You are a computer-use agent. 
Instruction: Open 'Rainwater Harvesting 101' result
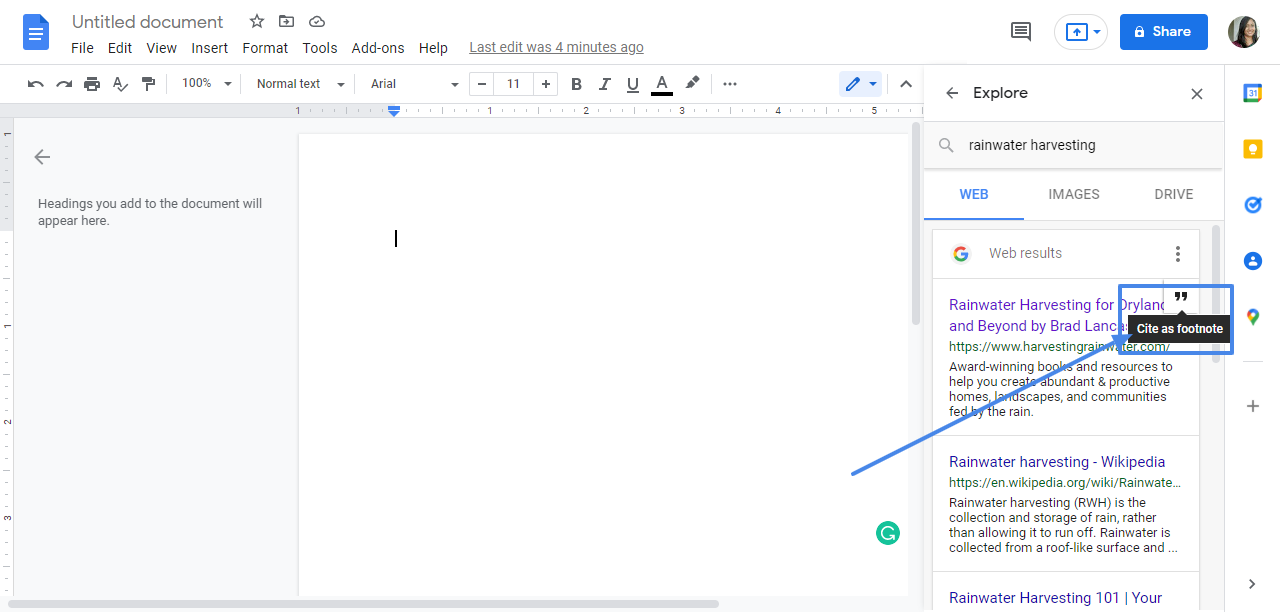pos(1056,598)
